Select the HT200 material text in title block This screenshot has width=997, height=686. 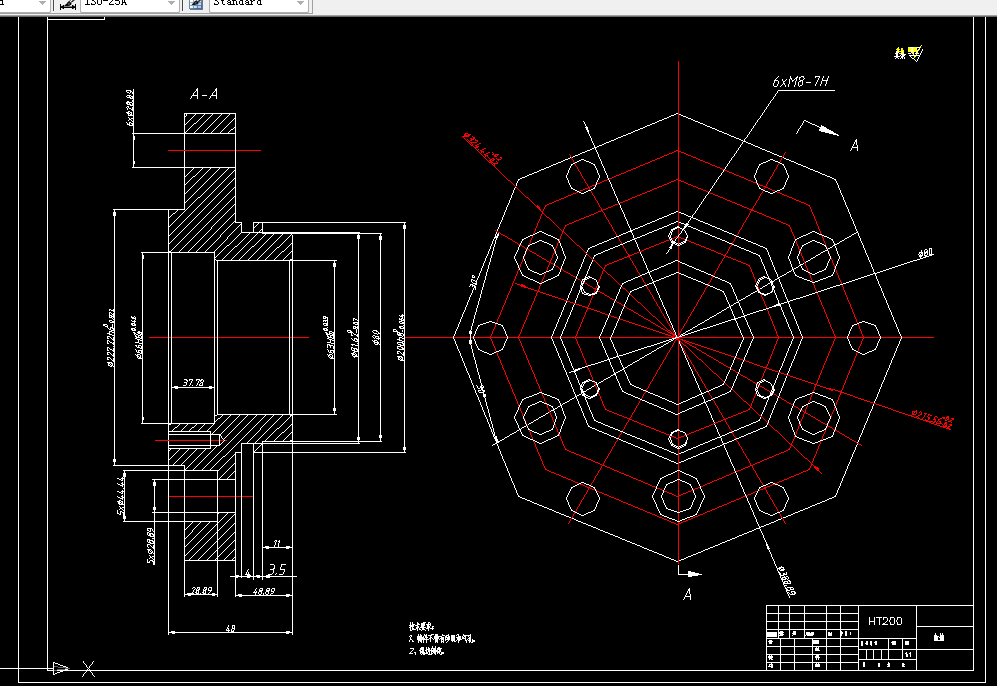[885, 621]
